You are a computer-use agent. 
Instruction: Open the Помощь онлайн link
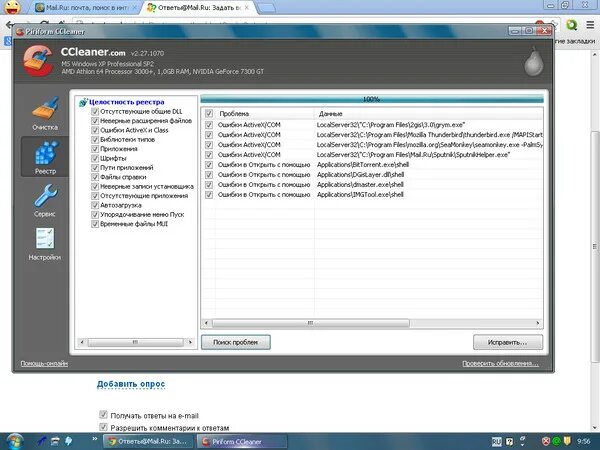(x=44, y=364)
